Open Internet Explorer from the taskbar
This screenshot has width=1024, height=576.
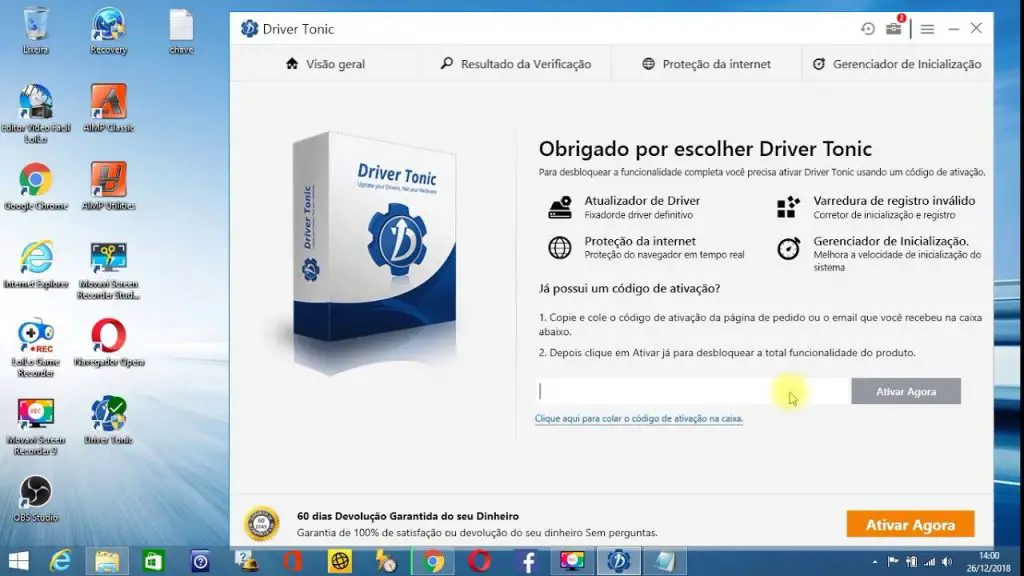pos(60,561)
